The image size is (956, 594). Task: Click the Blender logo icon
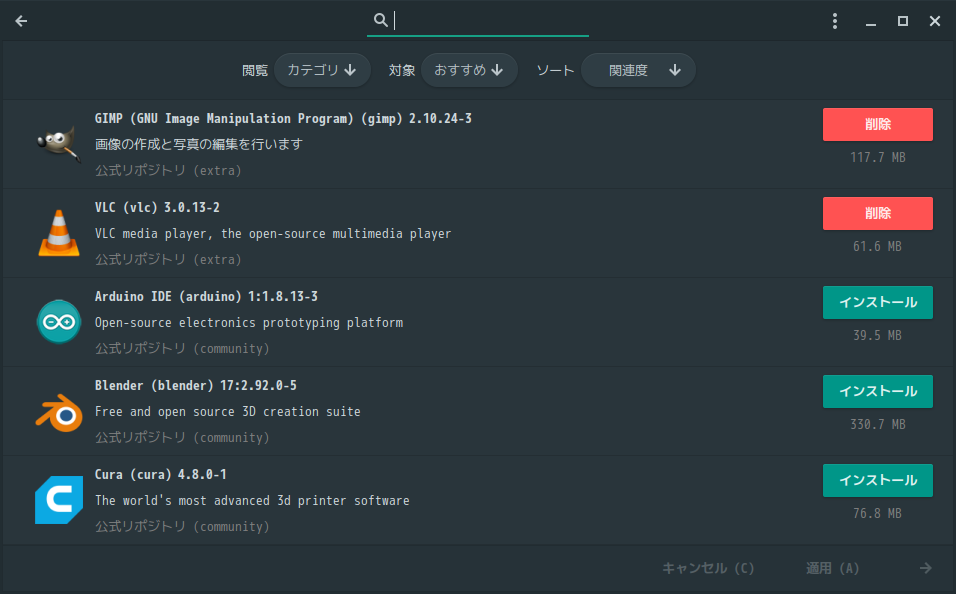point(59,412)
